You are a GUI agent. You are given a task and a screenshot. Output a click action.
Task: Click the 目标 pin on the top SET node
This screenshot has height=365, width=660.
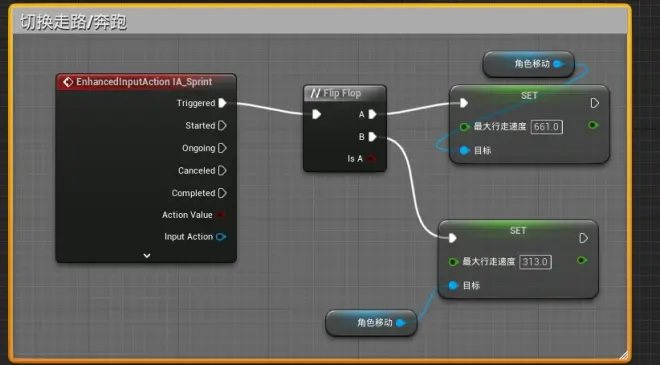tap(464, 150)
